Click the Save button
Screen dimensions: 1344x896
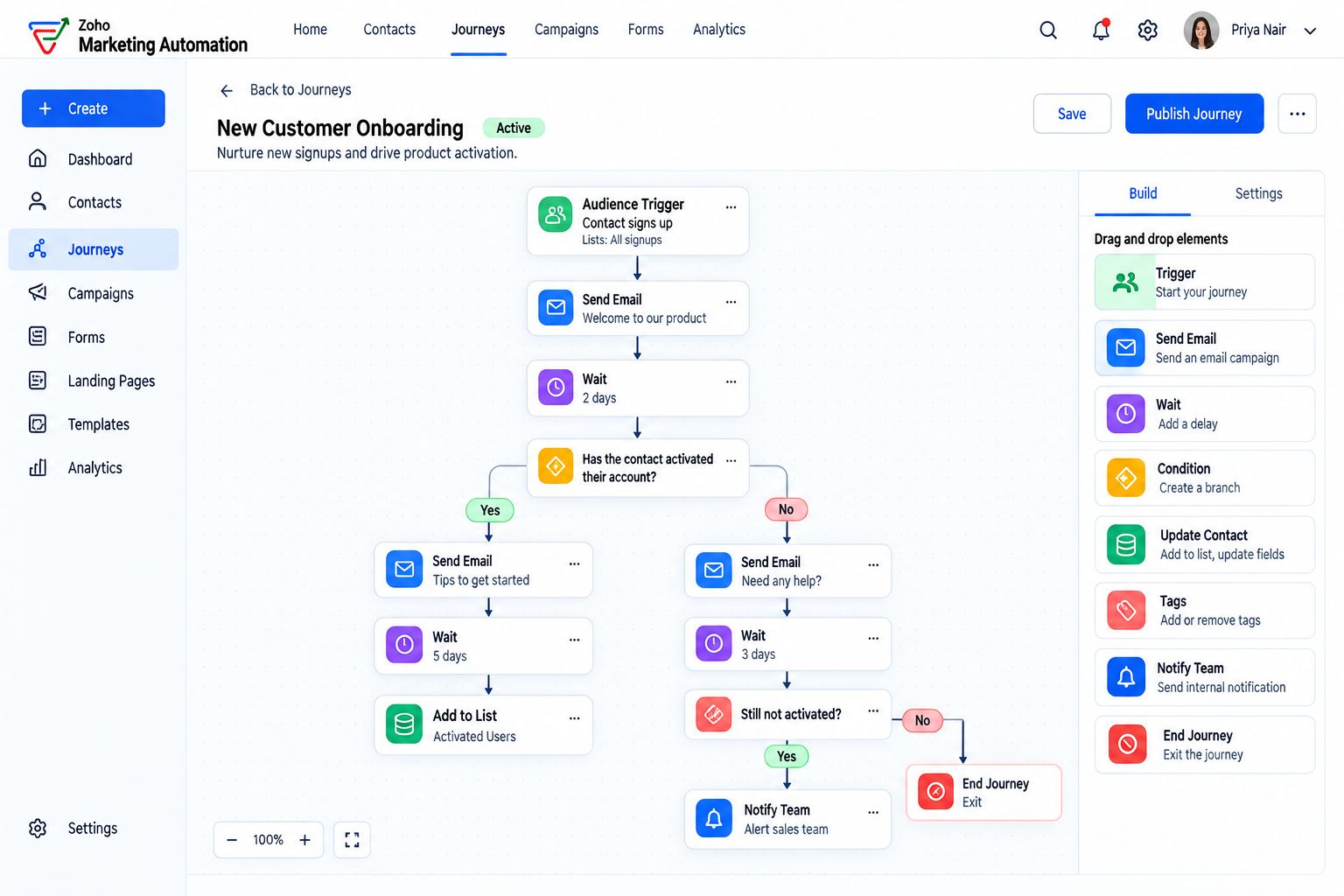(x=1072, y=114)
